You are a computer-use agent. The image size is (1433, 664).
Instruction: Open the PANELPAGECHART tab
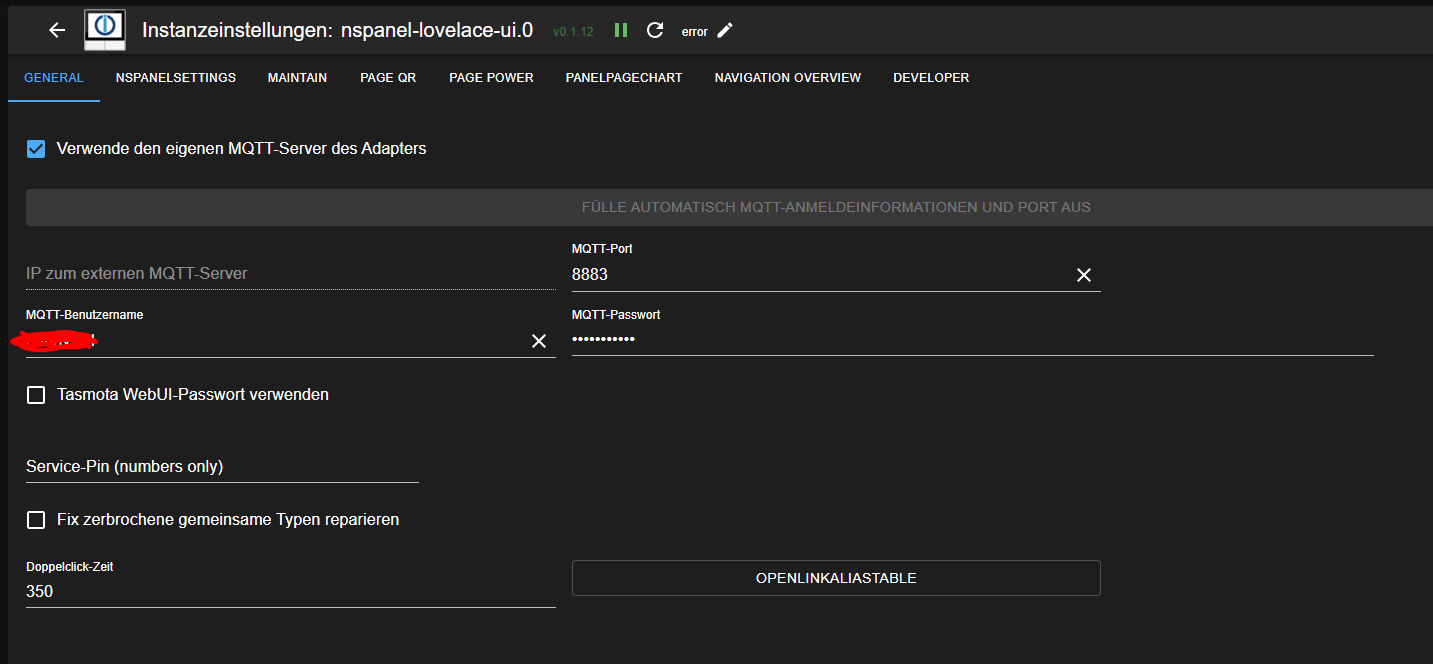pyautogui.click(x=623, y=78)
